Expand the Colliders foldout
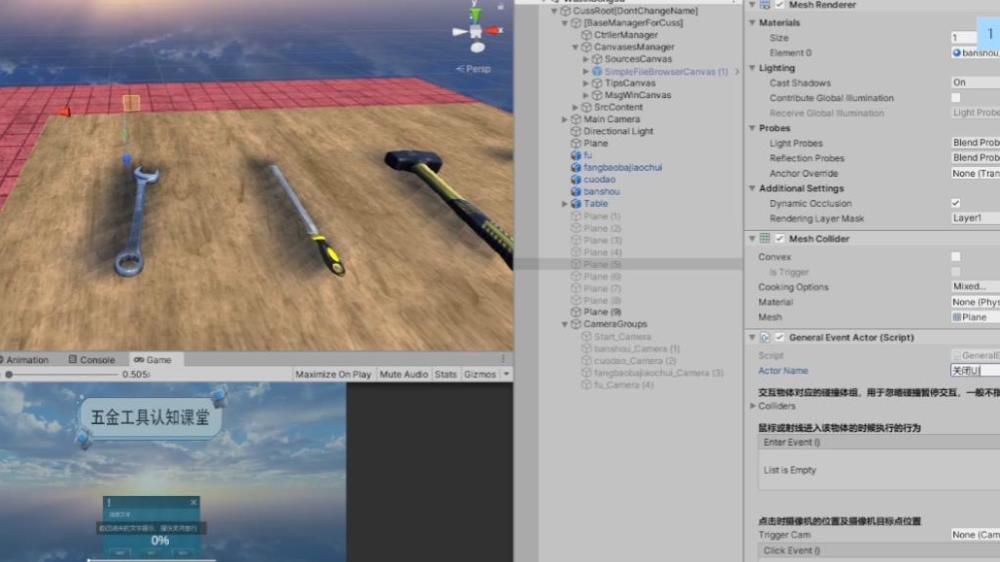The width and height of the screenshot is (1000, 562). pos(753,406)
